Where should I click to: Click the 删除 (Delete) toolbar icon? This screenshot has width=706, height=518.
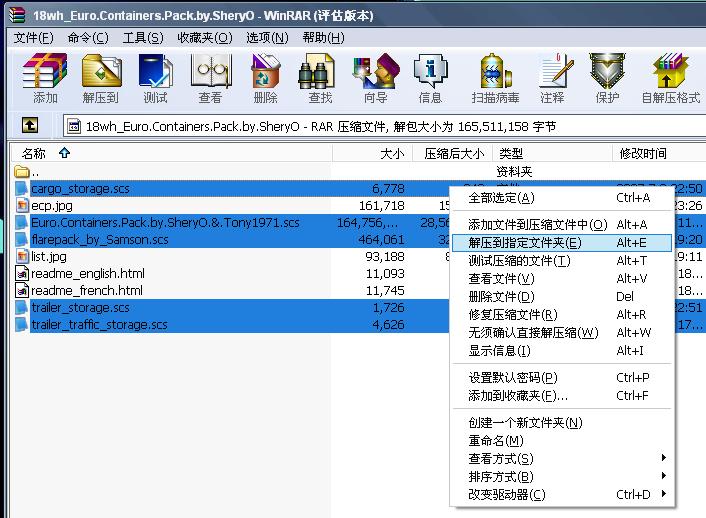[x=266, y=71]
